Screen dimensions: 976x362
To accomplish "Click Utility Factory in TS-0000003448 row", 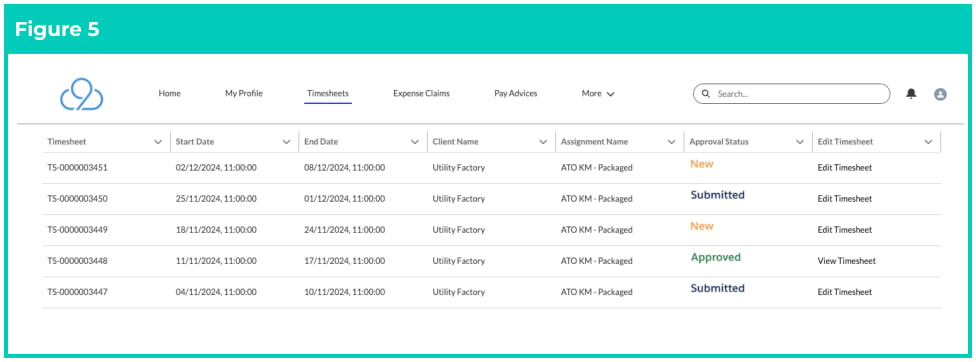I will pos(459,261).
